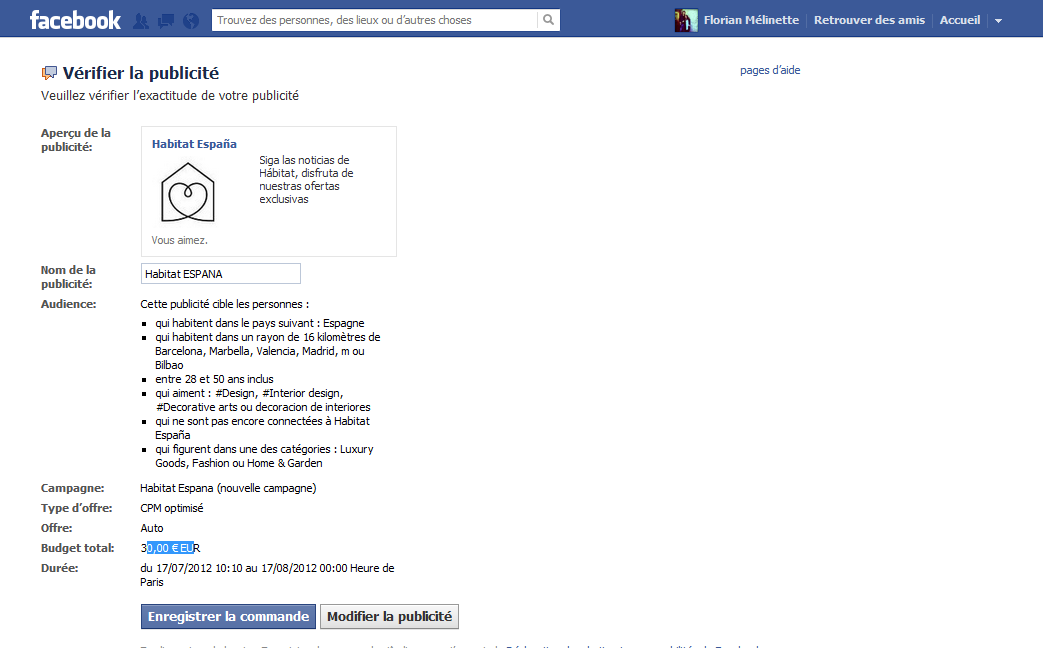Click the Habitat España ad title

point(194,144)
